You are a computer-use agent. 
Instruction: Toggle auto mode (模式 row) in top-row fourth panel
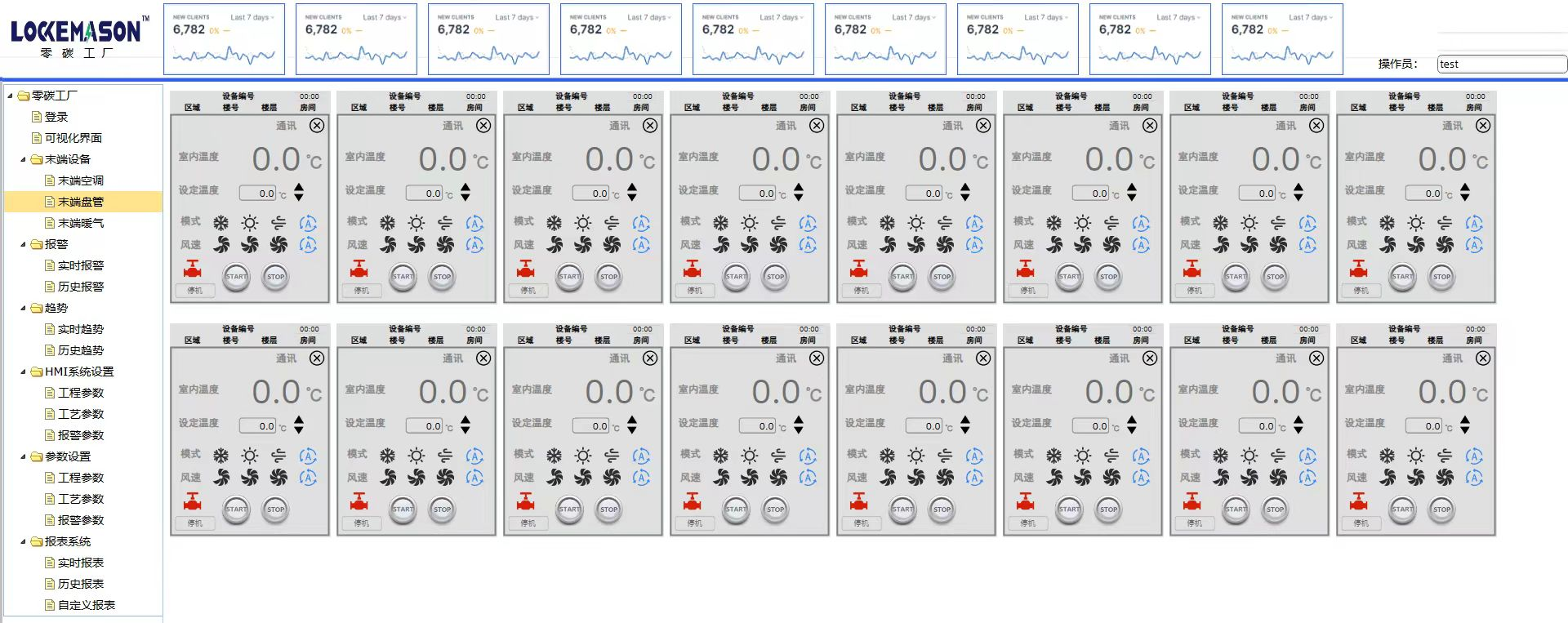point(808,223)
